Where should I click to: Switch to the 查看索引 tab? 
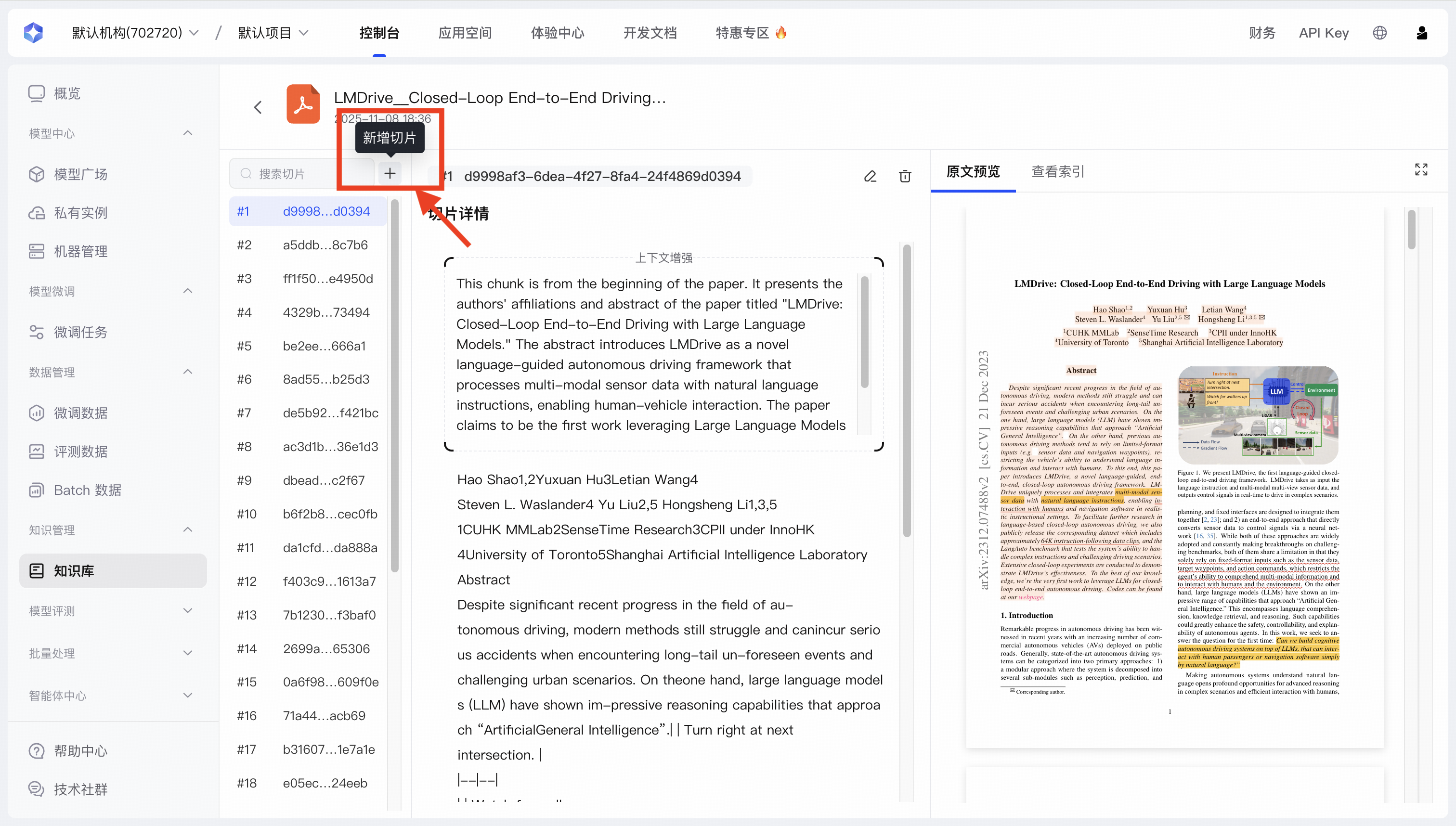pos(1057,171)
